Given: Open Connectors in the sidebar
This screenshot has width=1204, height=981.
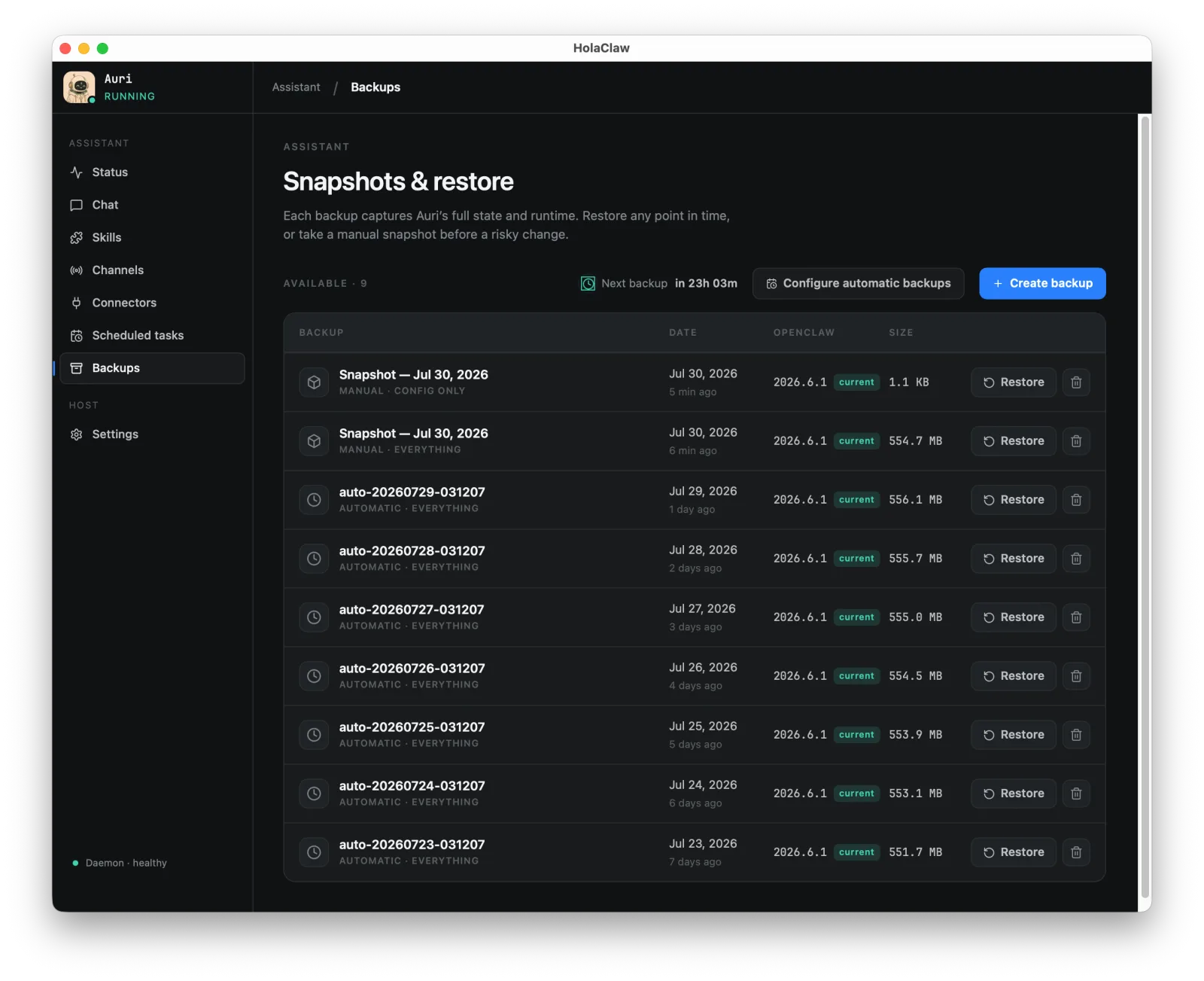Looking at the screenshot, I should (152, 303).
